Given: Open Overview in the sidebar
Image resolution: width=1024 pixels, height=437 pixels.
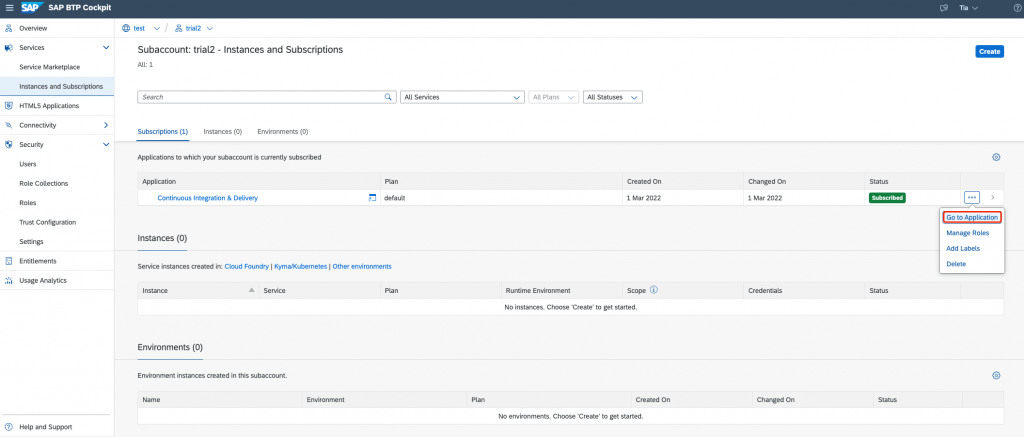Looking at the screenshot, I should pyautogui.click(x=33, y=28).
